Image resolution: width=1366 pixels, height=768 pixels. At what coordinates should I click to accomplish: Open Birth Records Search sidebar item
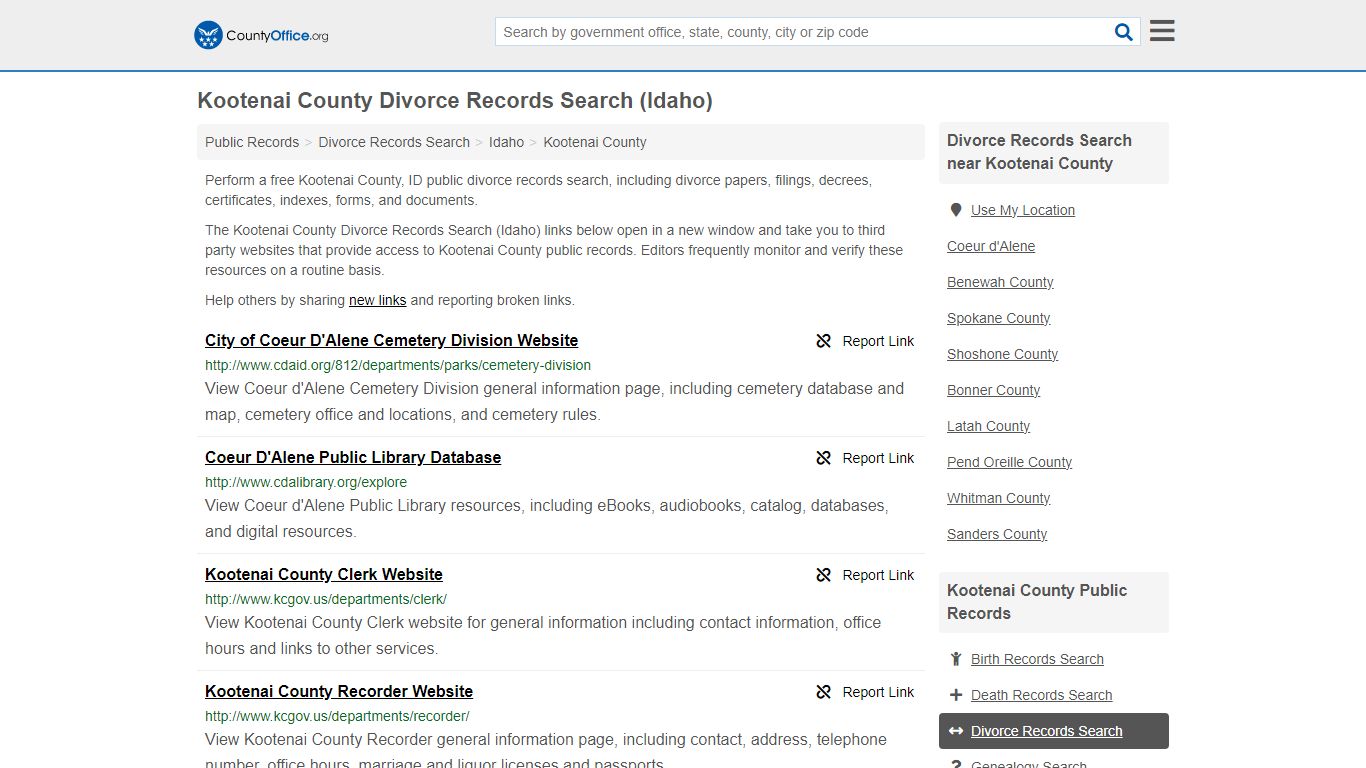click(x=1037, y=659)
